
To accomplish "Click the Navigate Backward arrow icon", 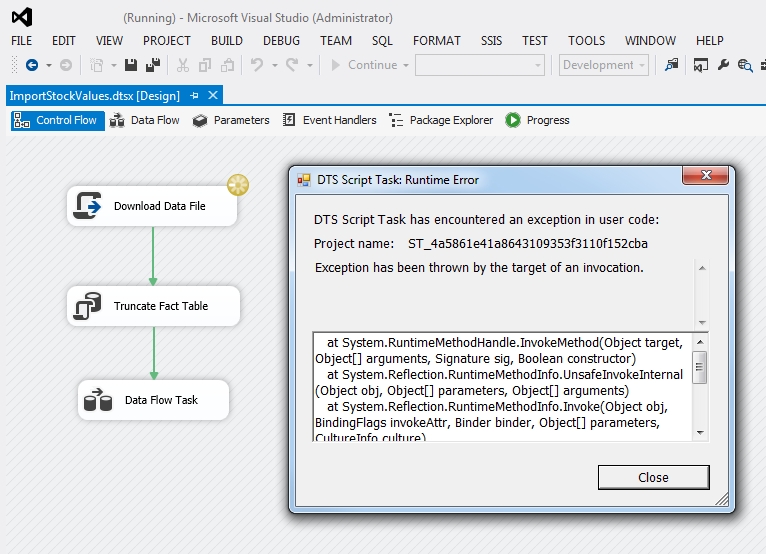I will coord(31,65).
